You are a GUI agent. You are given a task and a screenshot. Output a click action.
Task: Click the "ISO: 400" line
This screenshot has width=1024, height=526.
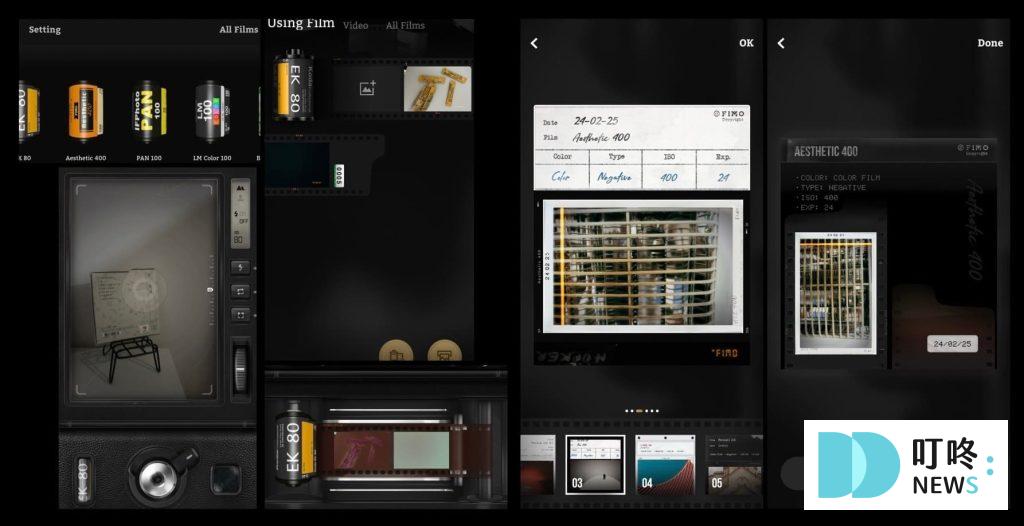point(817,197)
